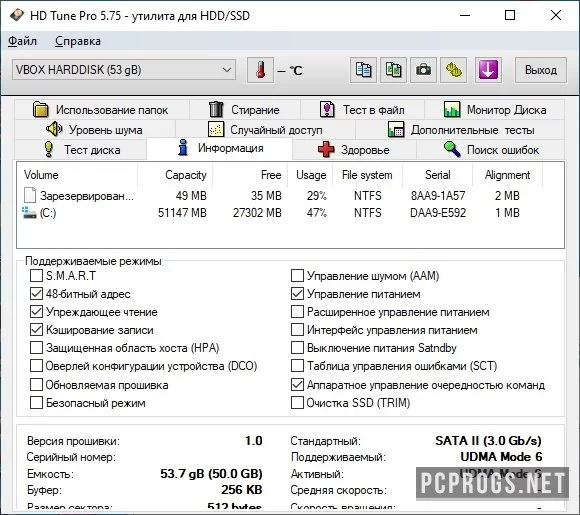Image resolution: width=580 pixels, height=515 pixels.
Task: Toggle the Очистка SSD (TRIM) checkbox
Action: tap(297, 403)
